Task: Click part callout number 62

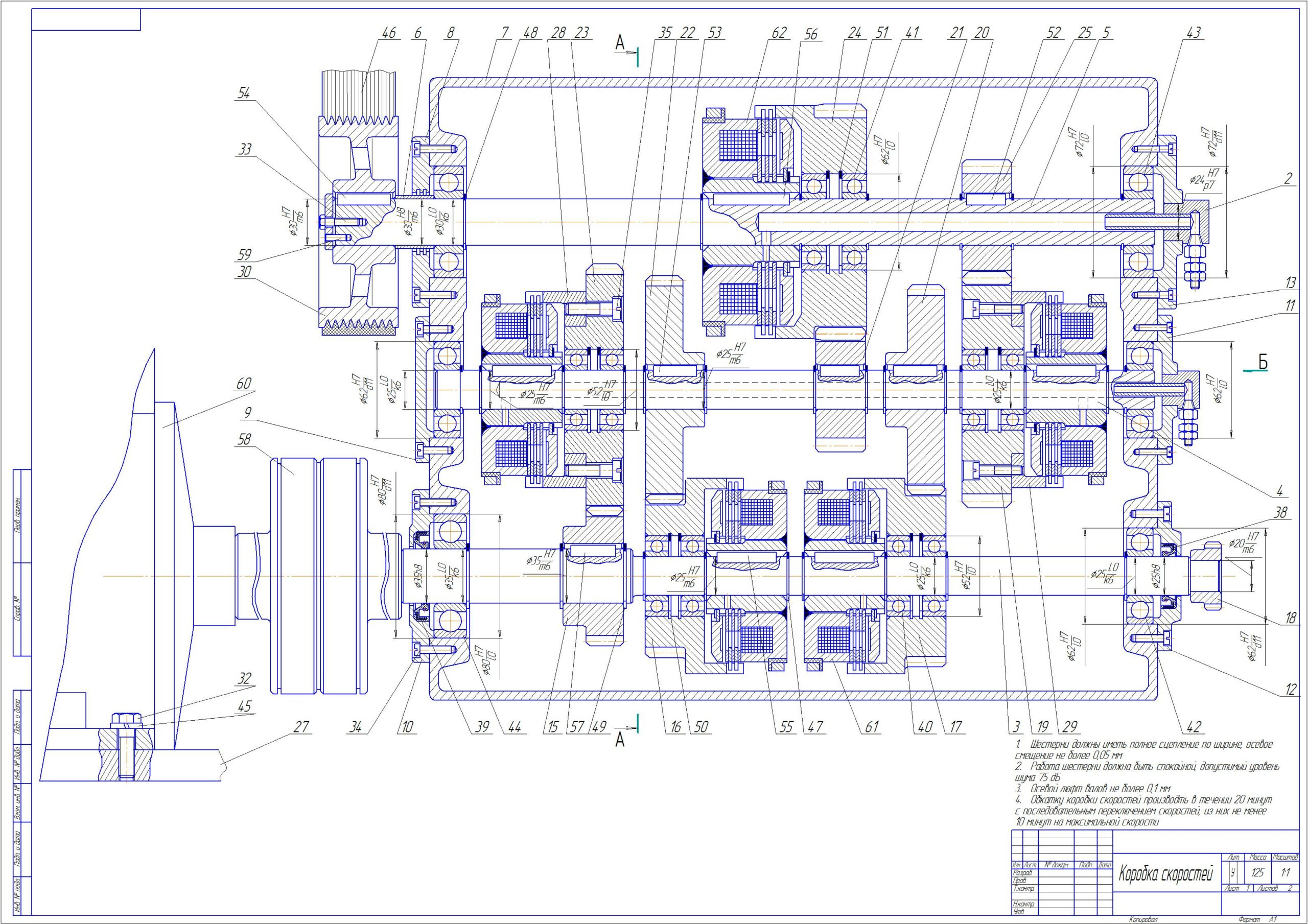Action: coord(778,33)
